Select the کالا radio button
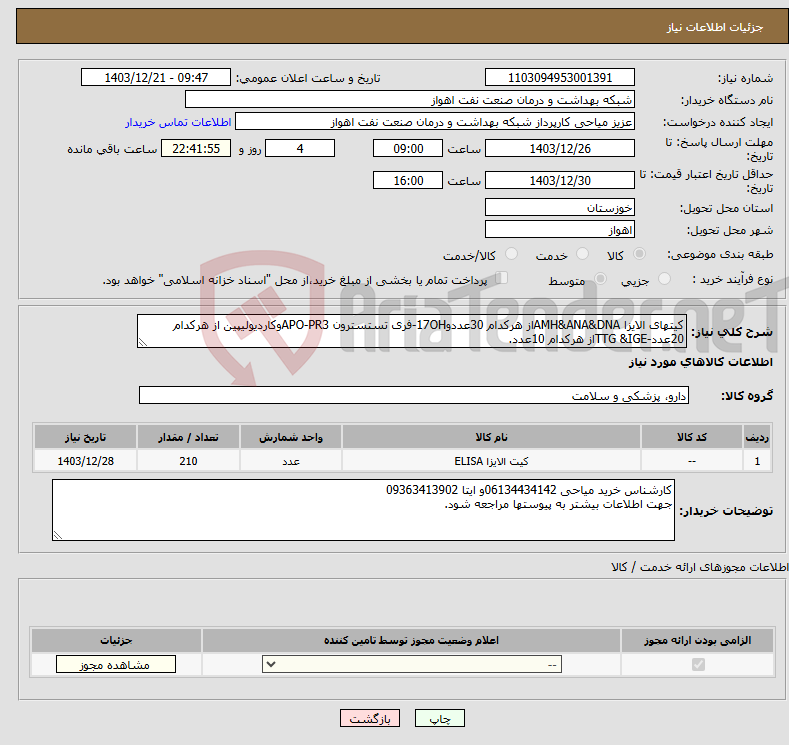The height and width of the screenshot is (745, 789). 639,254
